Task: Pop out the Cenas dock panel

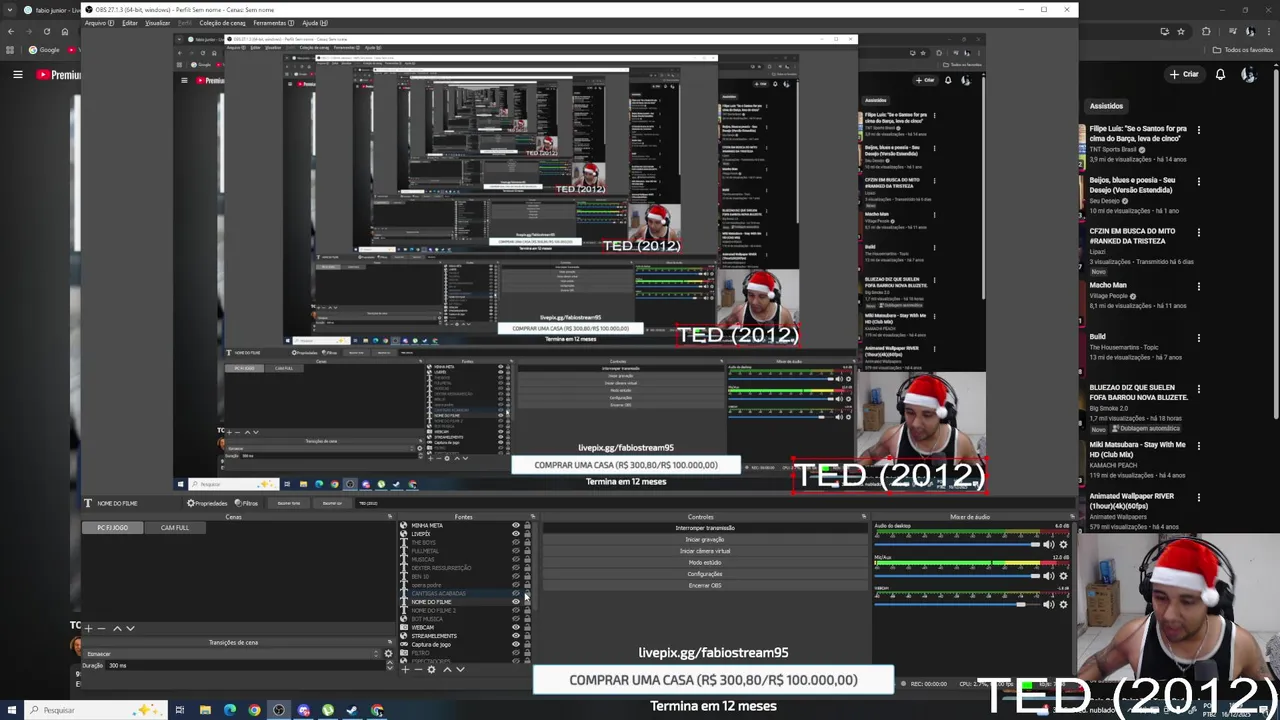Action: (x=389, y=517)
